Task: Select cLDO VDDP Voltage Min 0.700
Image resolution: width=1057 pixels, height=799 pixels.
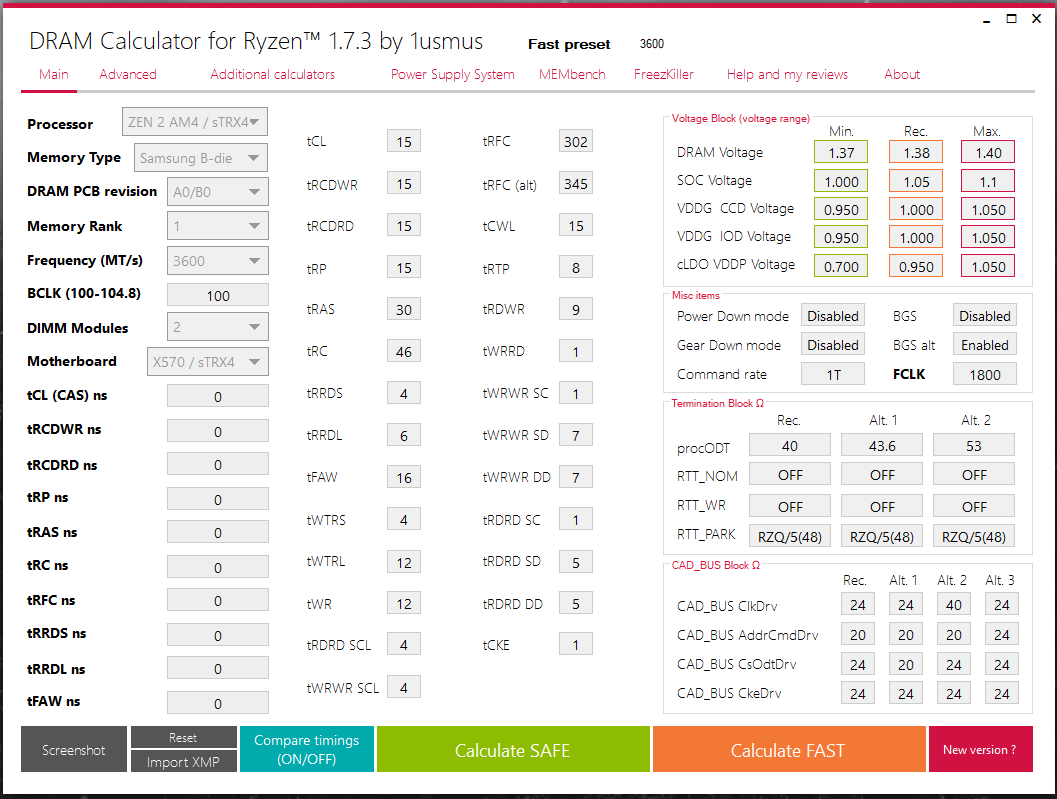Action: coord(841,266)
